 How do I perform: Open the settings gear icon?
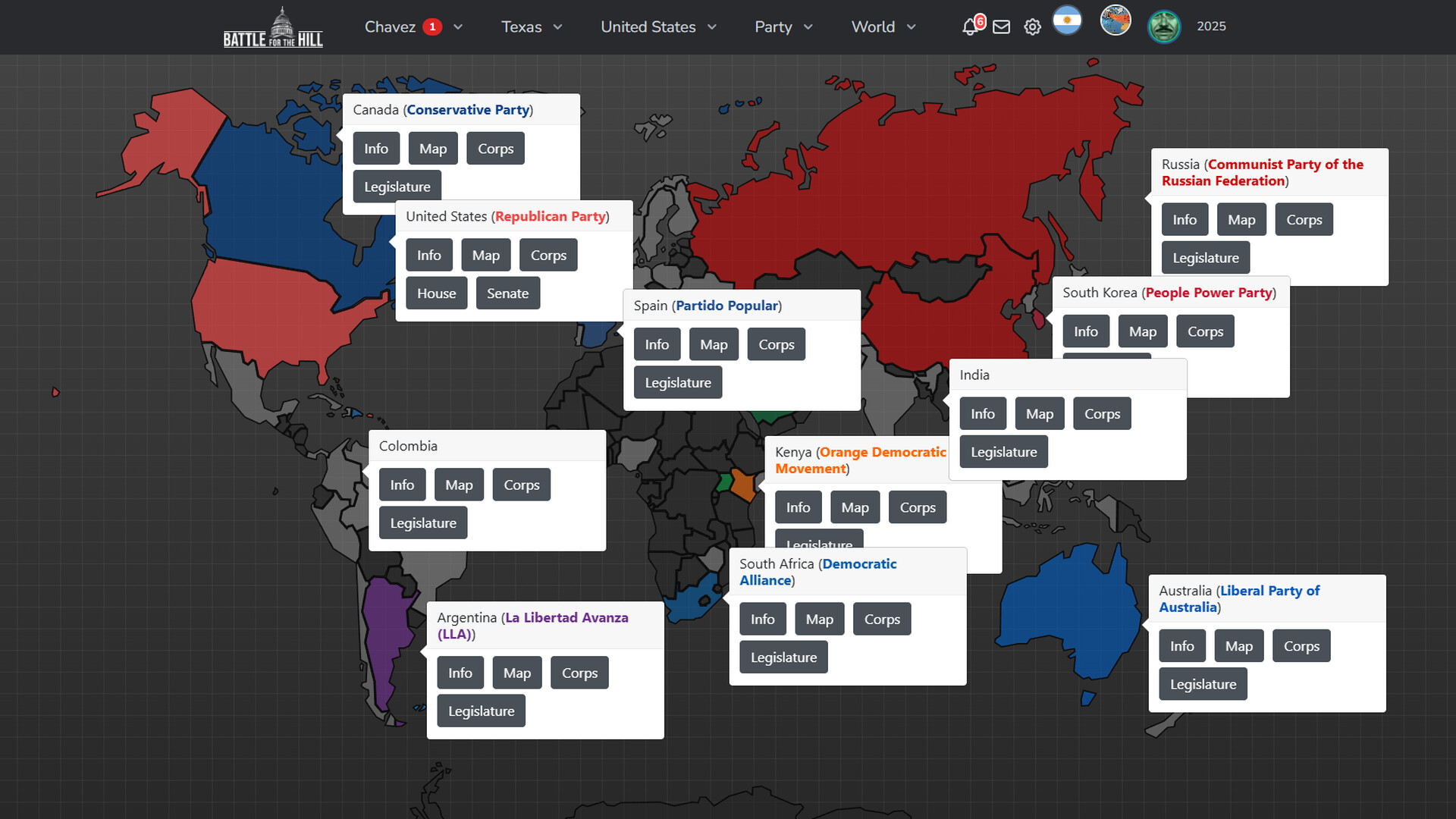click(1032, 27)
